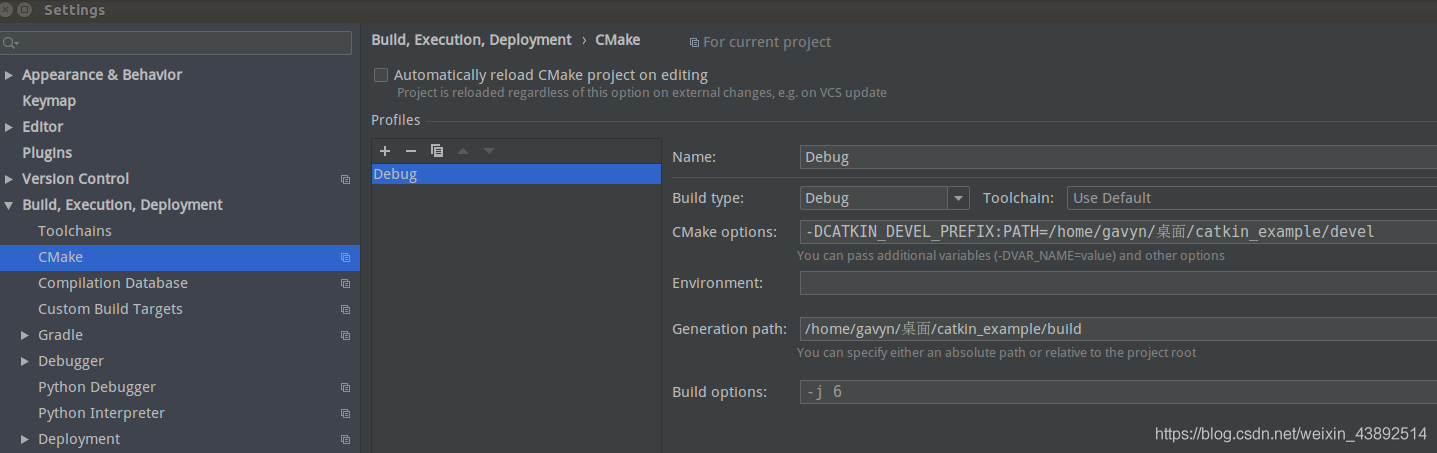Enable automatic CMake project reload checkbox
Screen dimensions: 1437x453
(x=381, y=75)
